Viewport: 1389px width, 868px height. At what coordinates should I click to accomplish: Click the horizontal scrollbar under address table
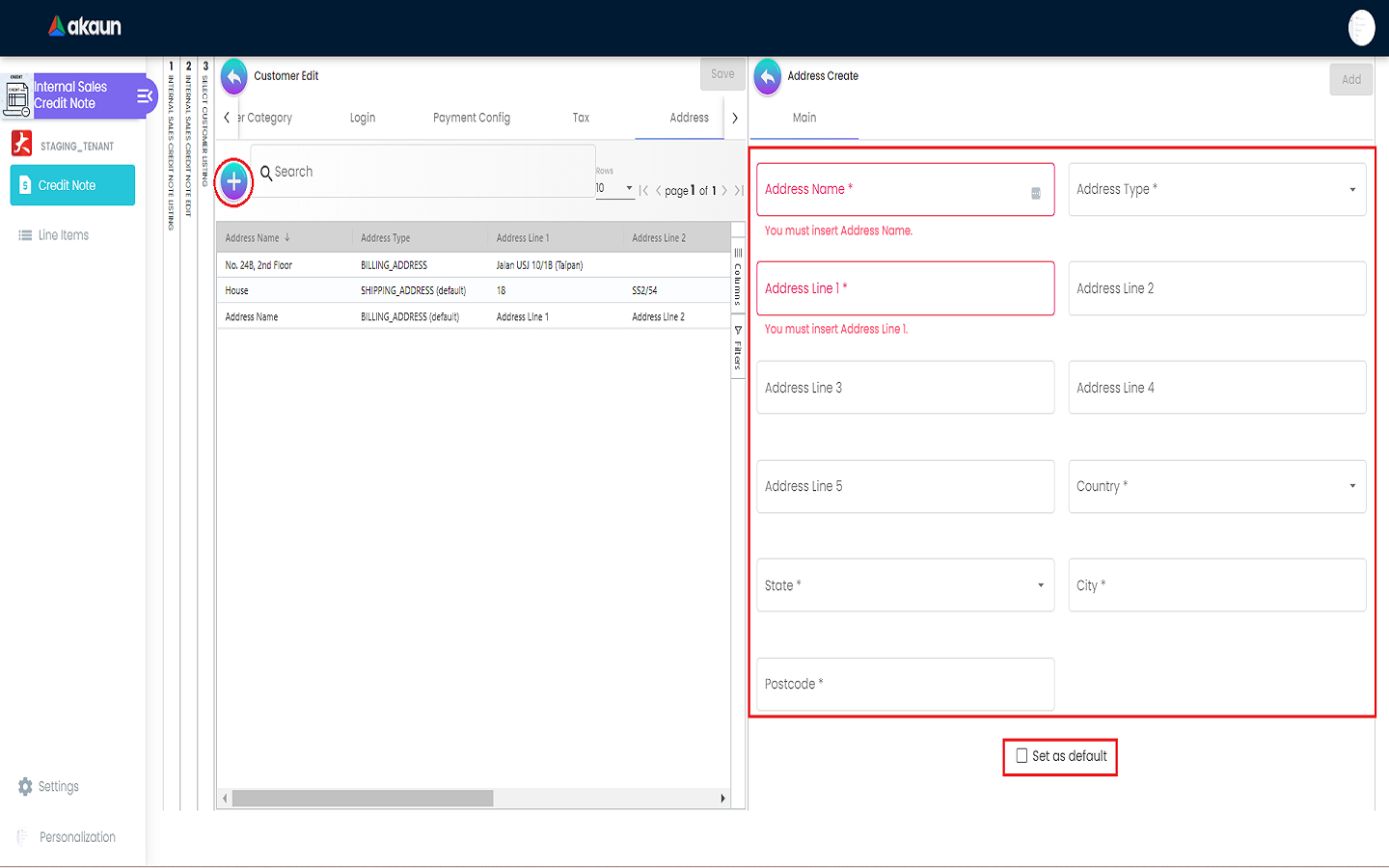363,799
